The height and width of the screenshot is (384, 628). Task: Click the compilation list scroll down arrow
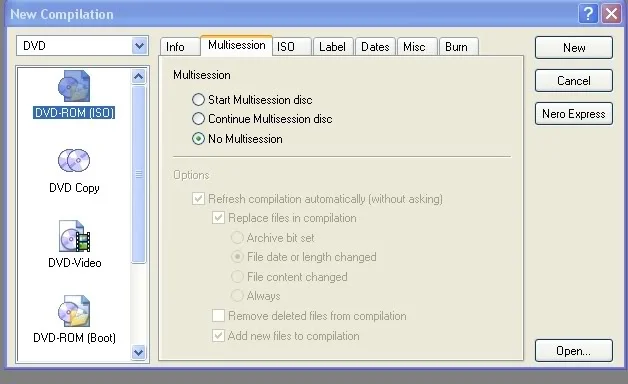click(x=139, y=352)
